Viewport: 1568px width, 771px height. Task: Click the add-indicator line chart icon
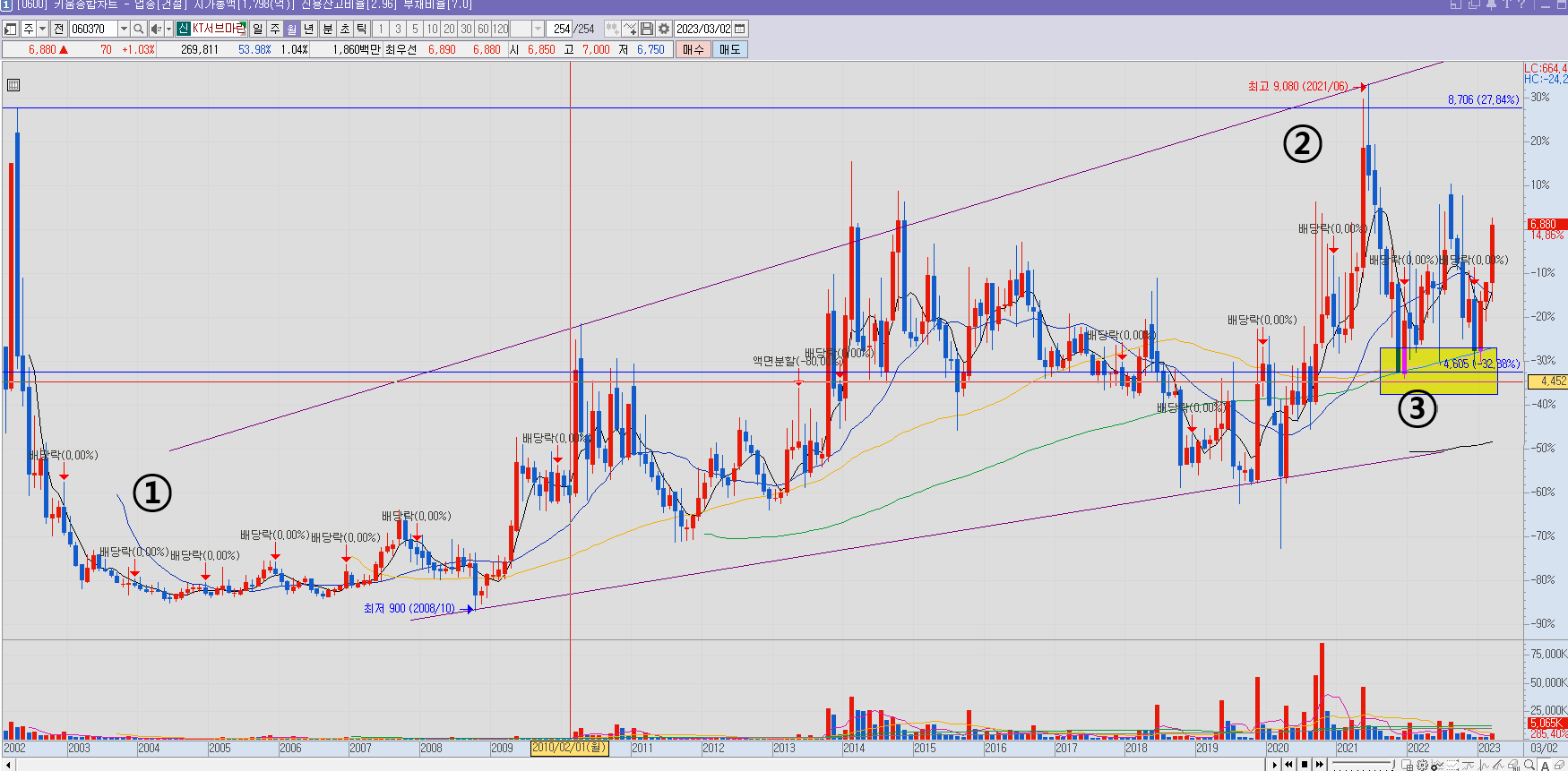coord(629,29)
